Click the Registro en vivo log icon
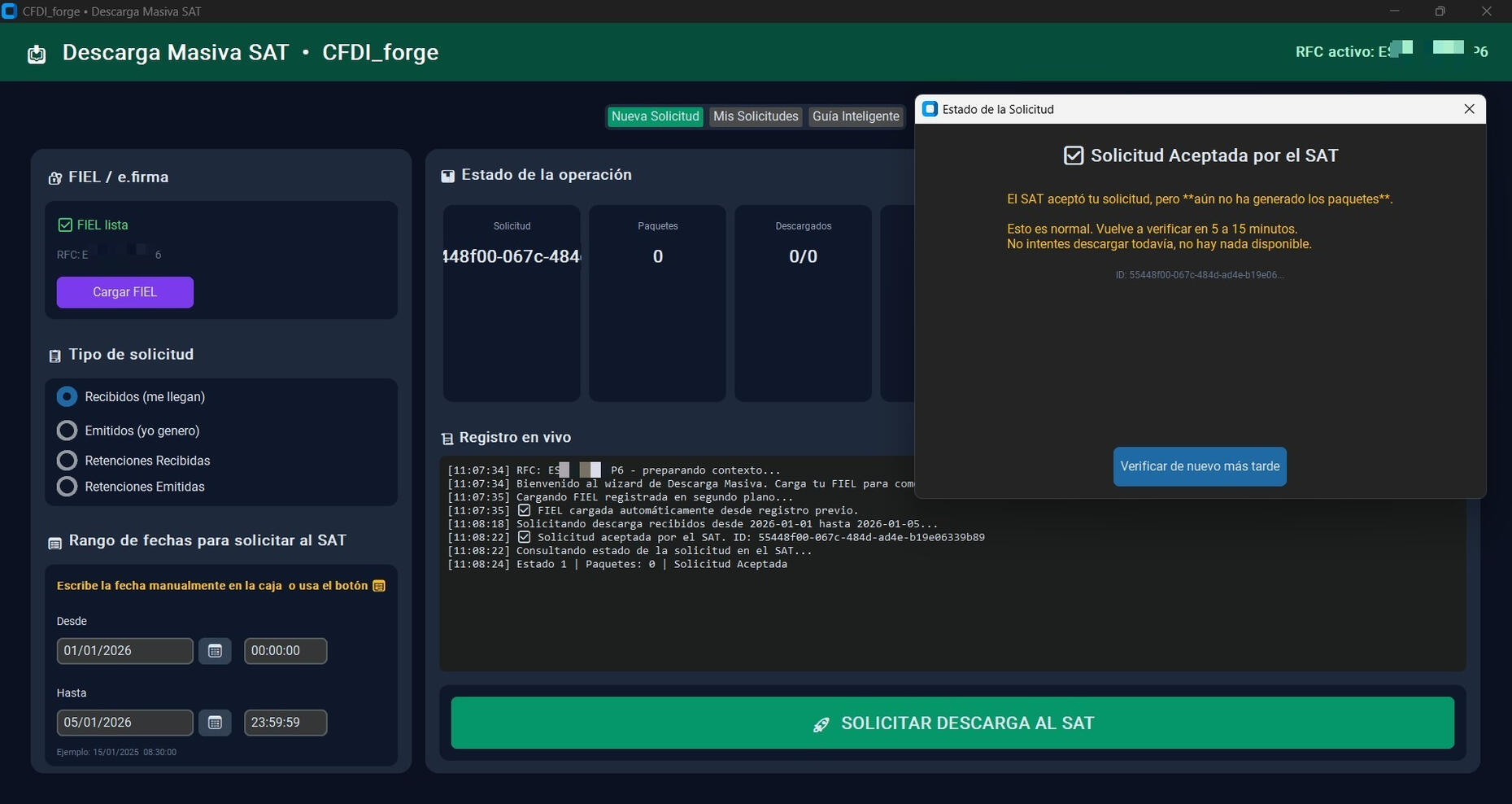Image resolution: width=1512 pixels, height=804 pixels. tap(447, 439)
